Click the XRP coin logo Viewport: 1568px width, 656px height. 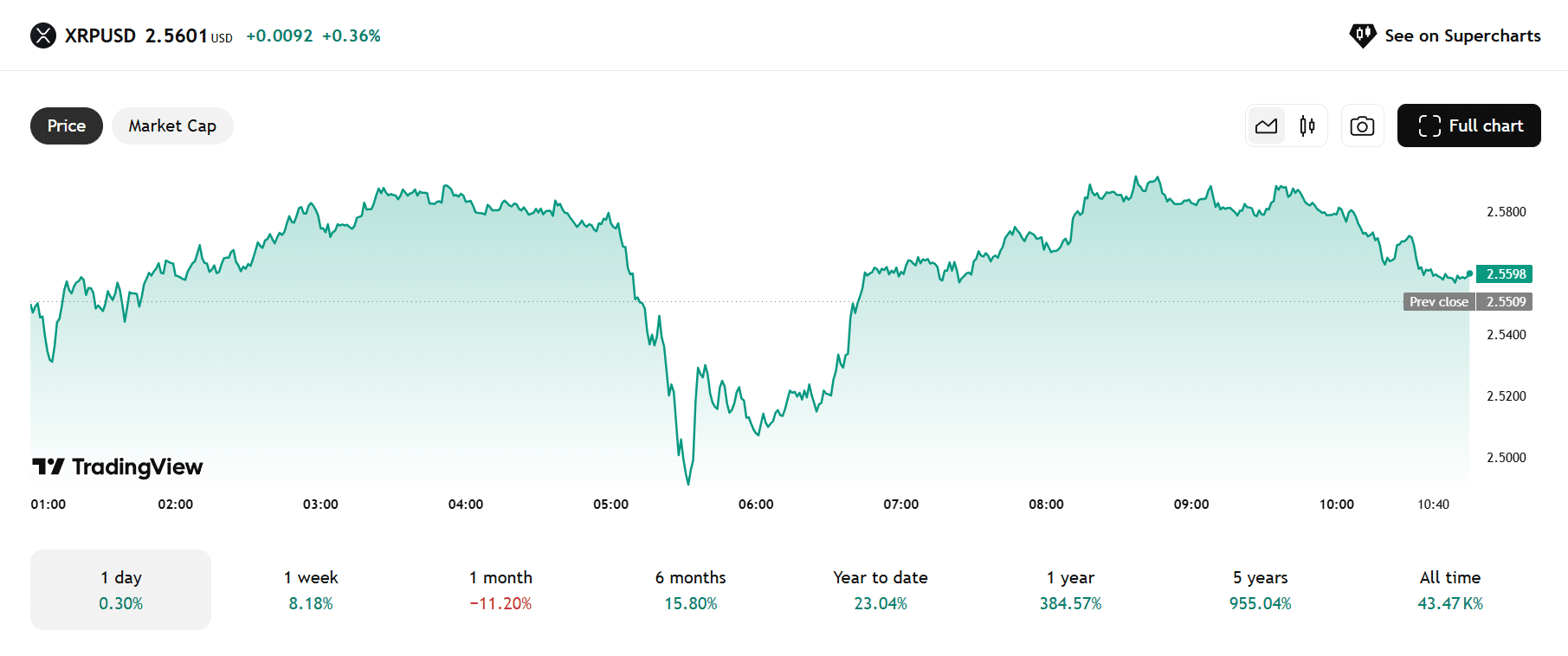coord(42,35)
